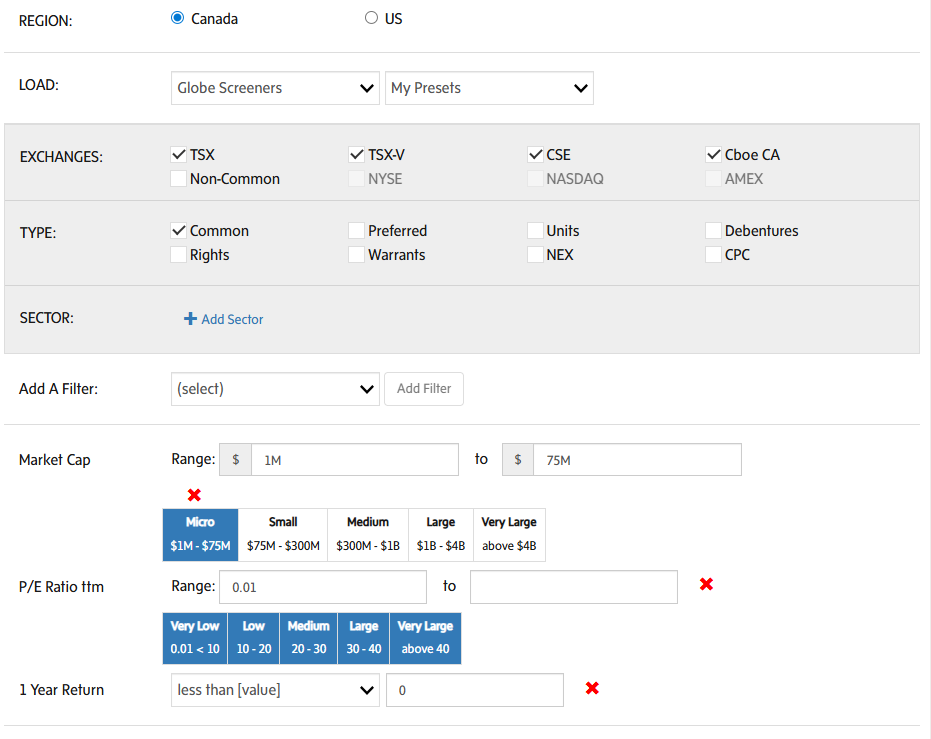Open the Add A Filter select dropdown
931x739 pixels.
(275, 389)
